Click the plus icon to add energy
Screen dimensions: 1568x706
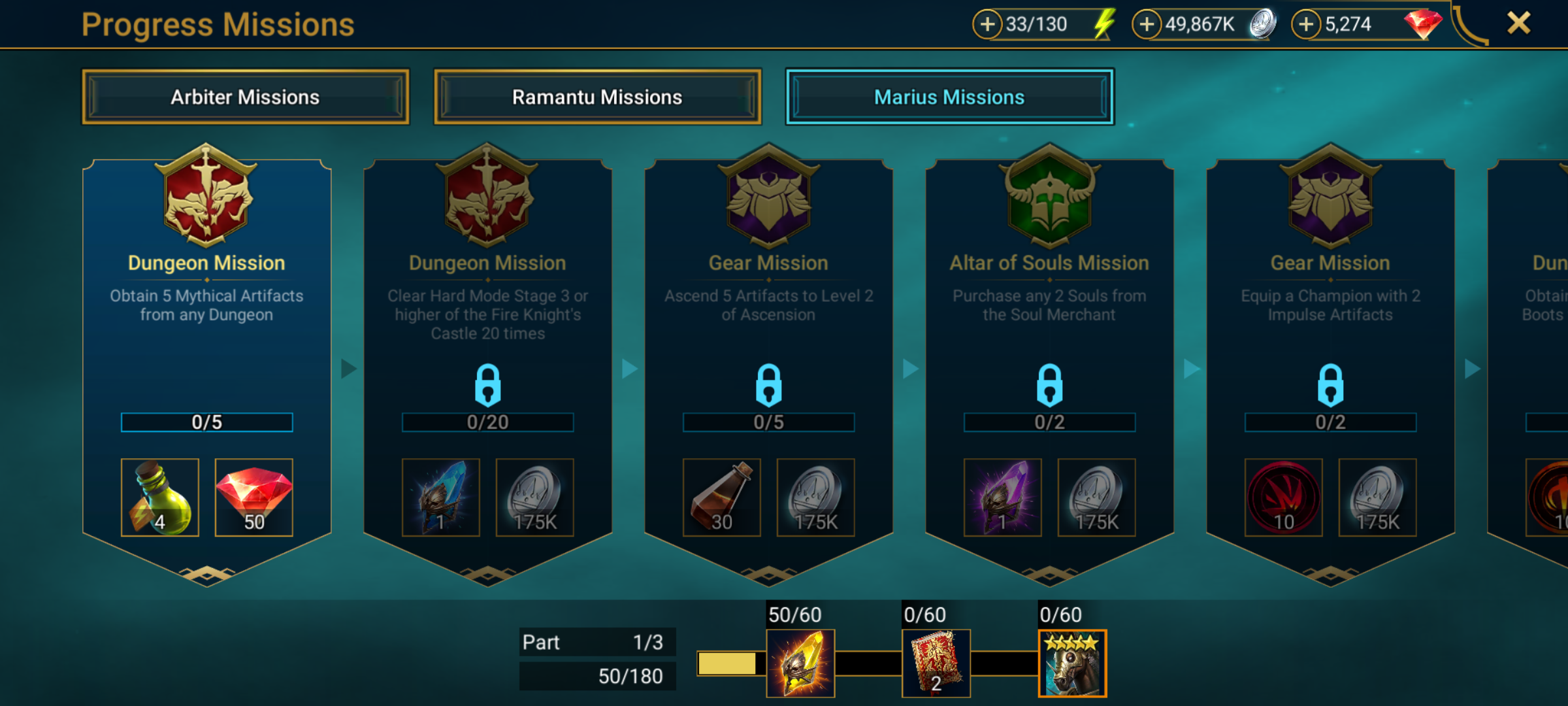(x=987, y=25)
